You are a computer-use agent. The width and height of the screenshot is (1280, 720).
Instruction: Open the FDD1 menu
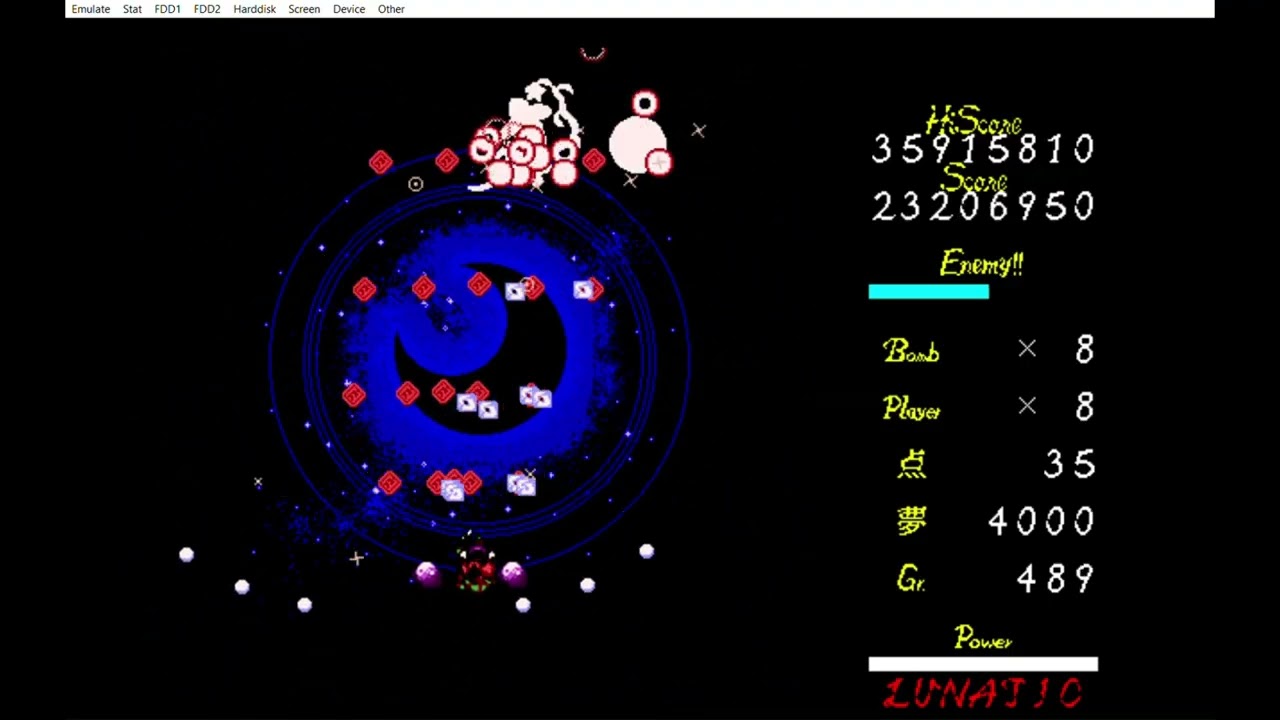click(x=168, y=9)
